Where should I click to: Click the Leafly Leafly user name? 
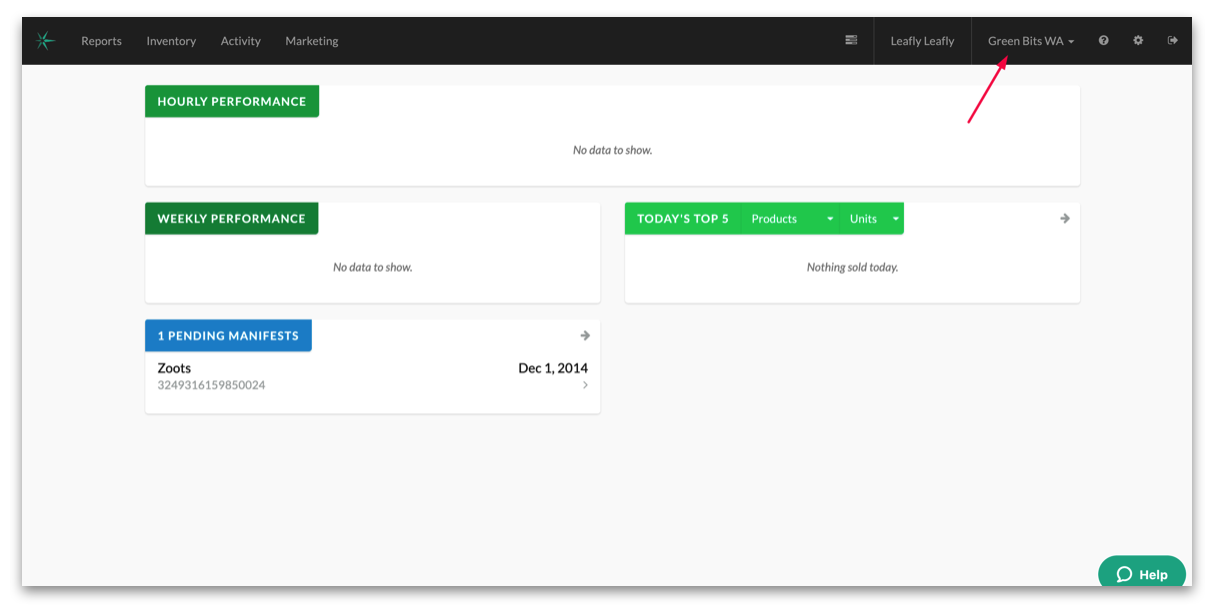pyautogui.click(x=922, y=41)
